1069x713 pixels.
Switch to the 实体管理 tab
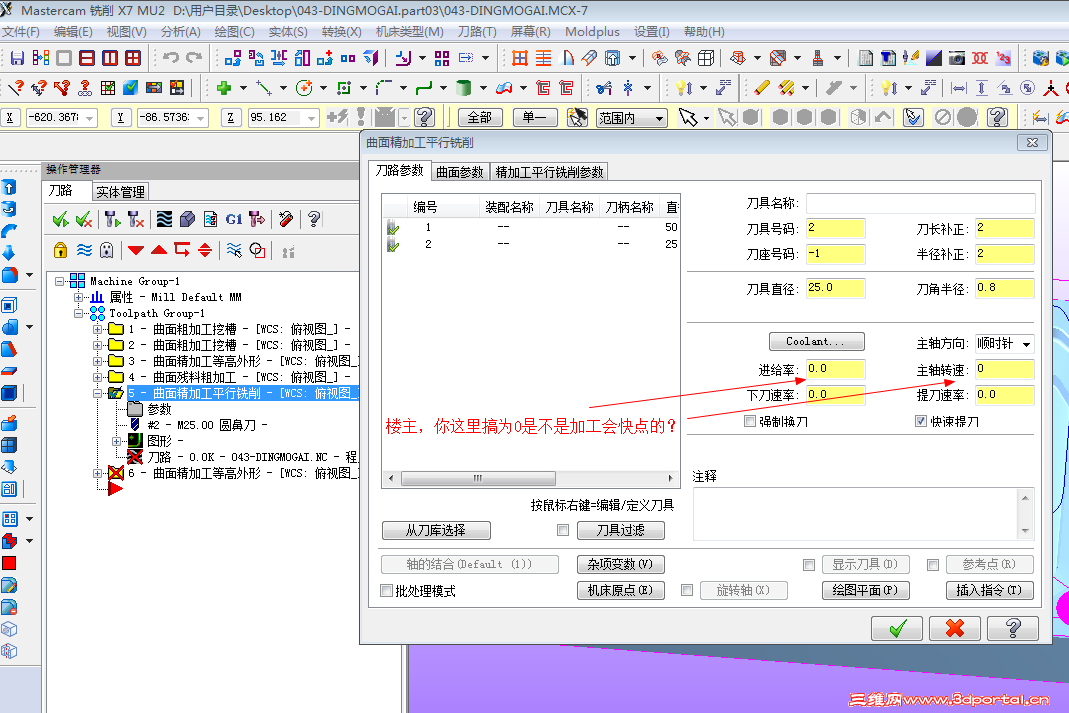pos(120,192)
